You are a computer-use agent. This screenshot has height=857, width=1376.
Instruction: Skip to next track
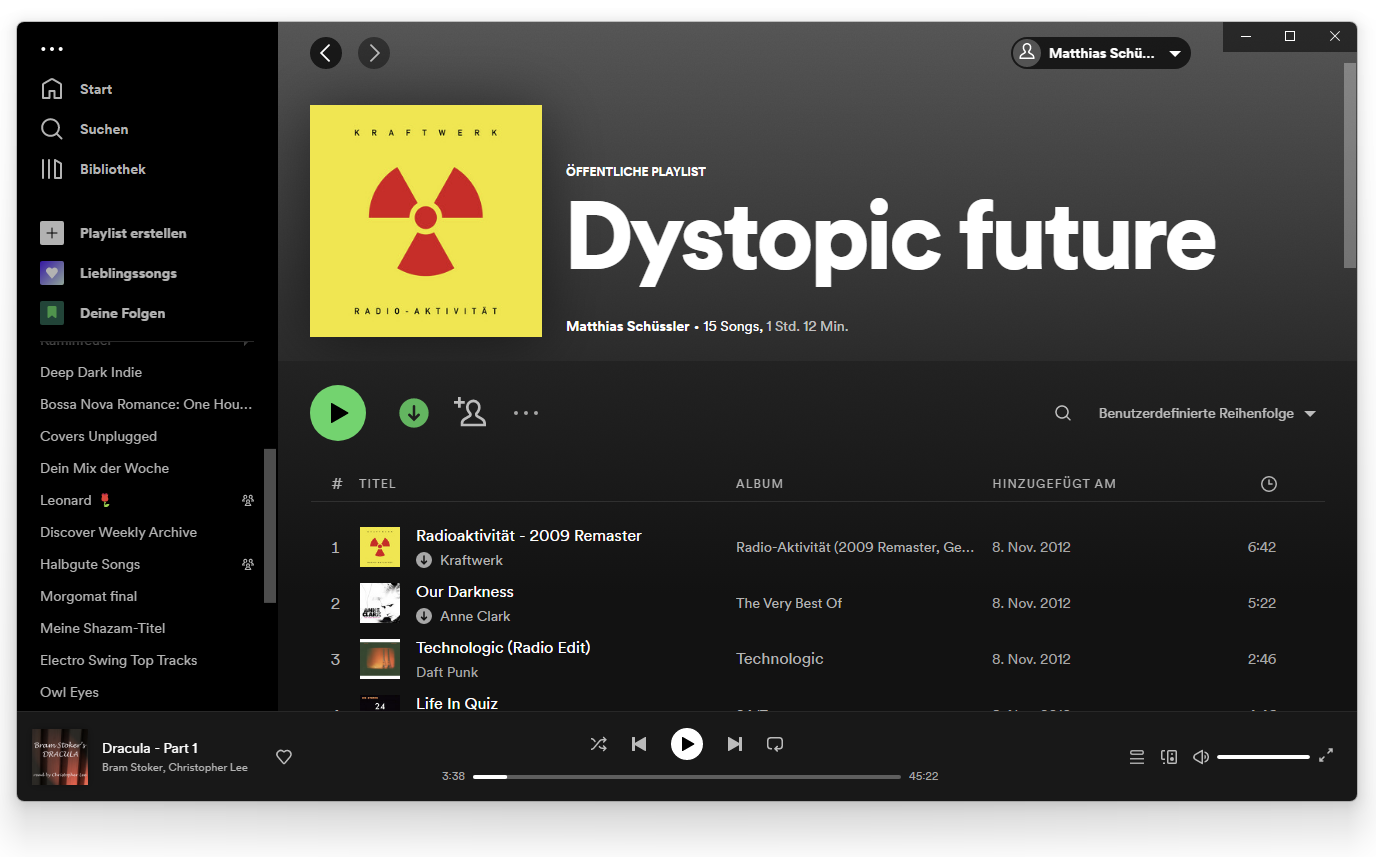coord(735,744)
